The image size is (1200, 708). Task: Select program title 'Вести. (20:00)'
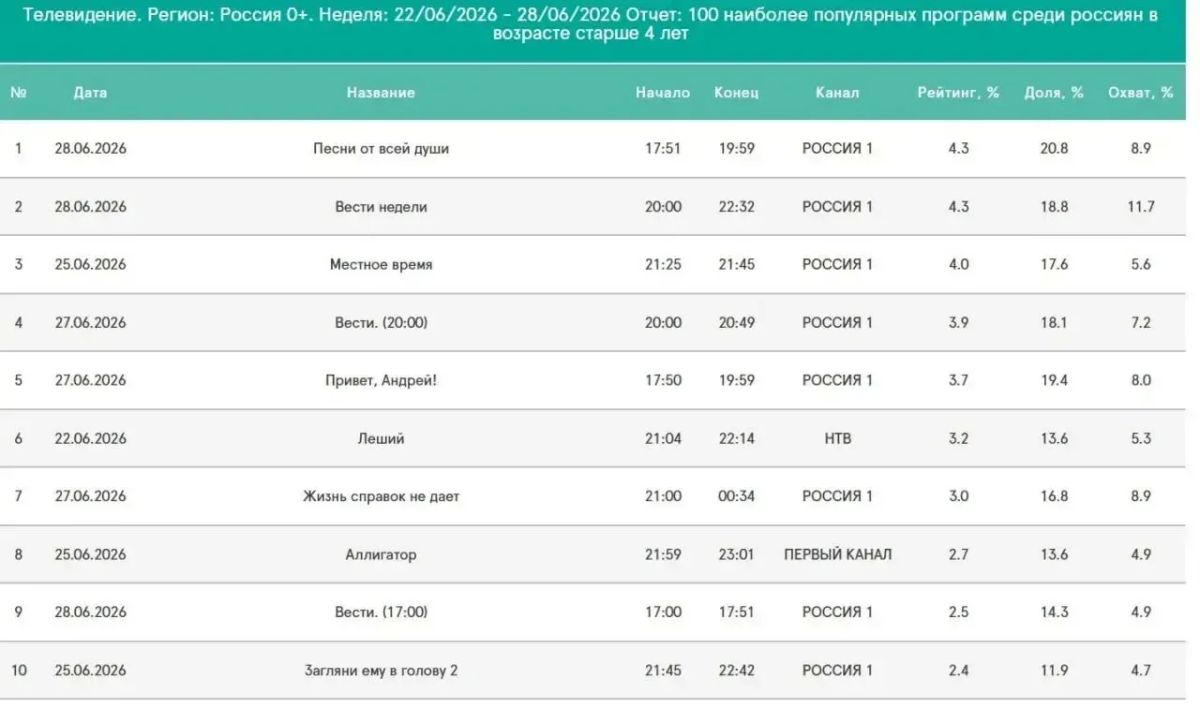tap(381, 322)
